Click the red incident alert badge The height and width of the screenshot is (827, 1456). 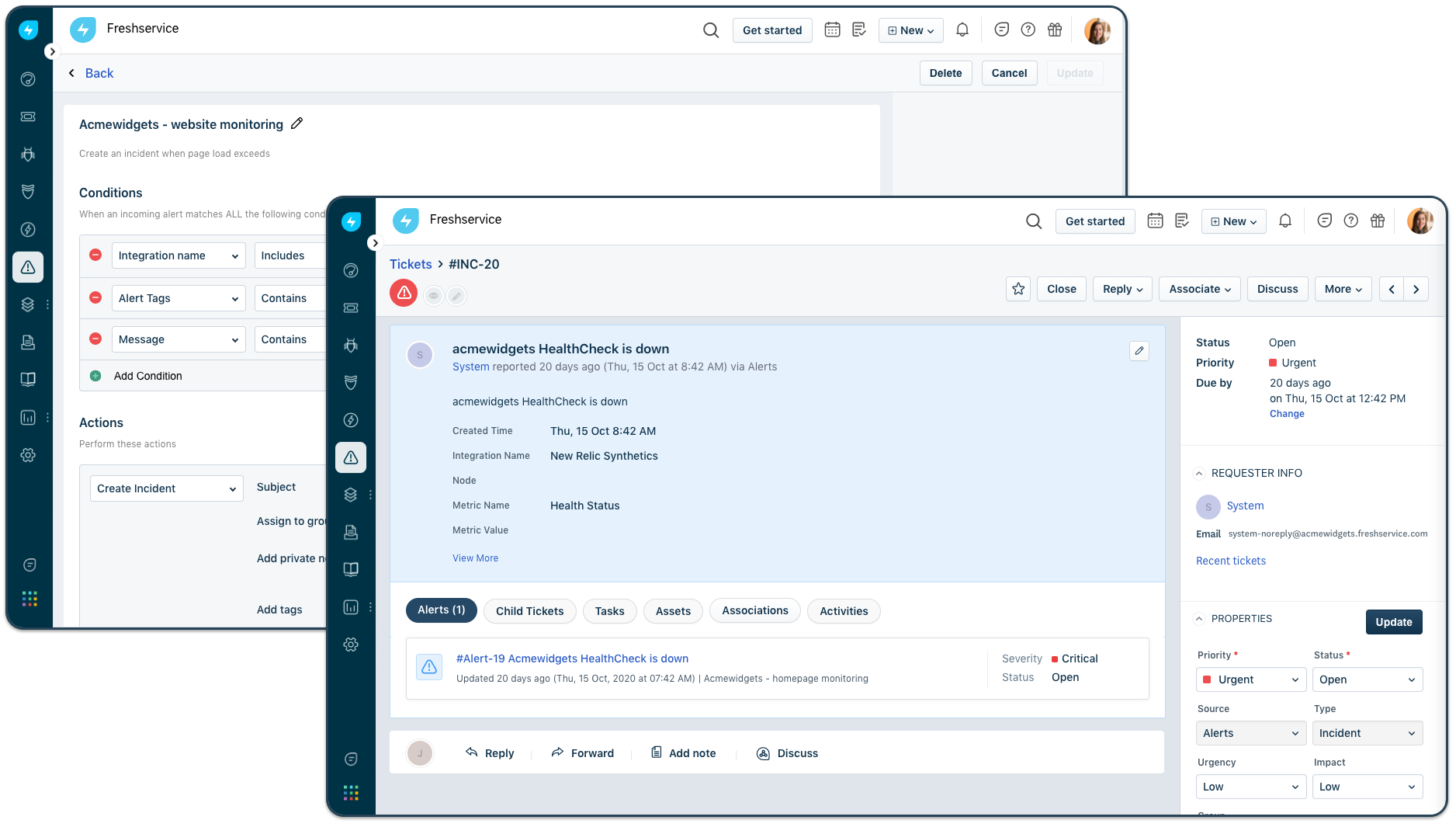[x=404, y=294]
